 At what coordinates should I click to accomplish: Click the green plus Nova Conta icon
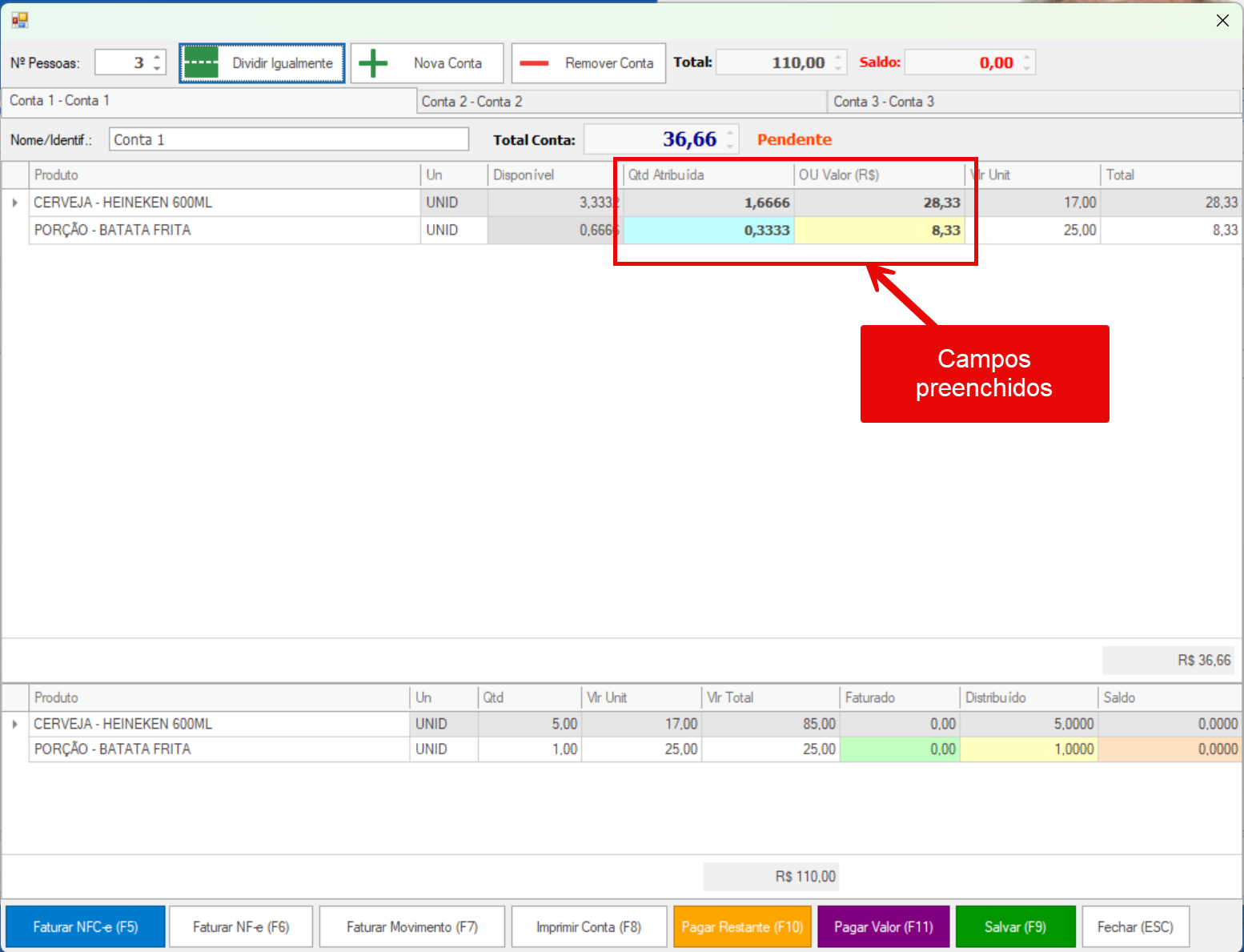click(373, 63)
